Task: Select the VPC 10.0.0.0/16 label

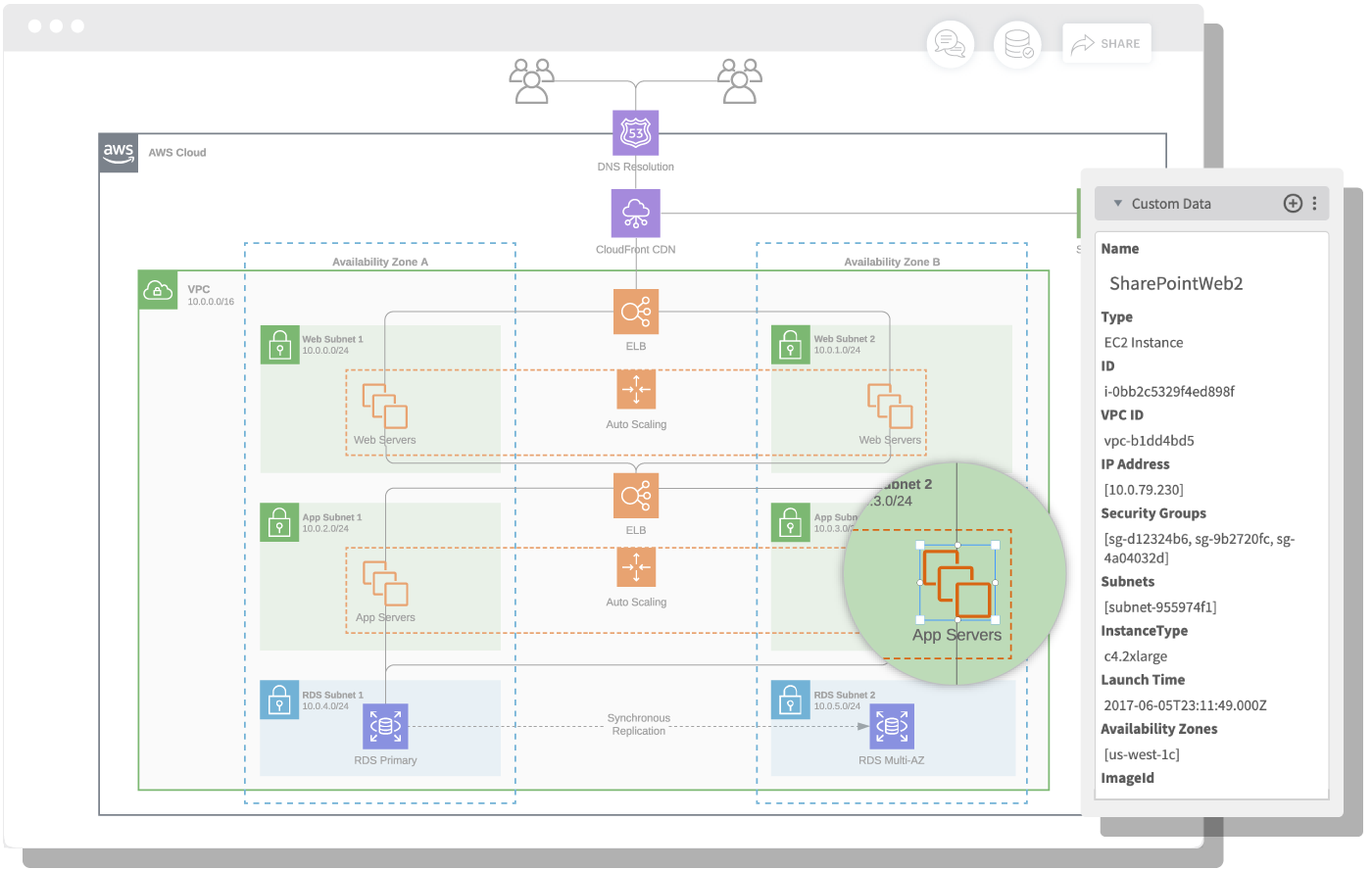Action: [x=211, y=295]
